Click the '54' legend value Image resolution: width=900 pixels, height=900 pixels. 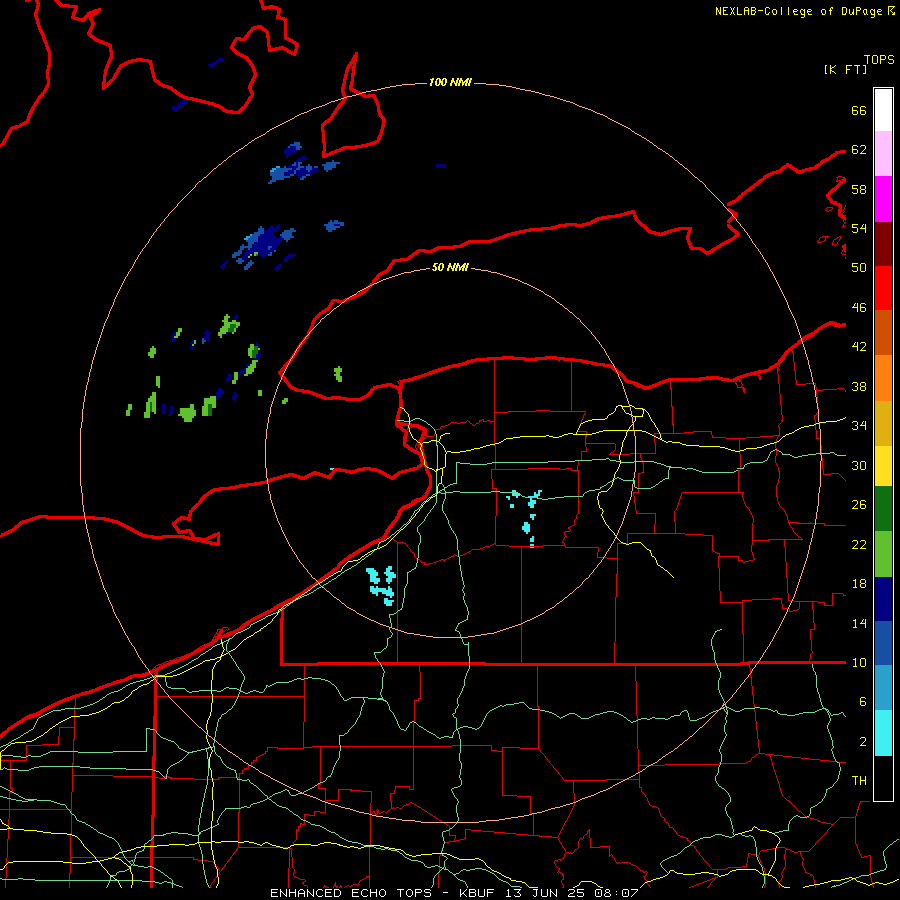859,228
